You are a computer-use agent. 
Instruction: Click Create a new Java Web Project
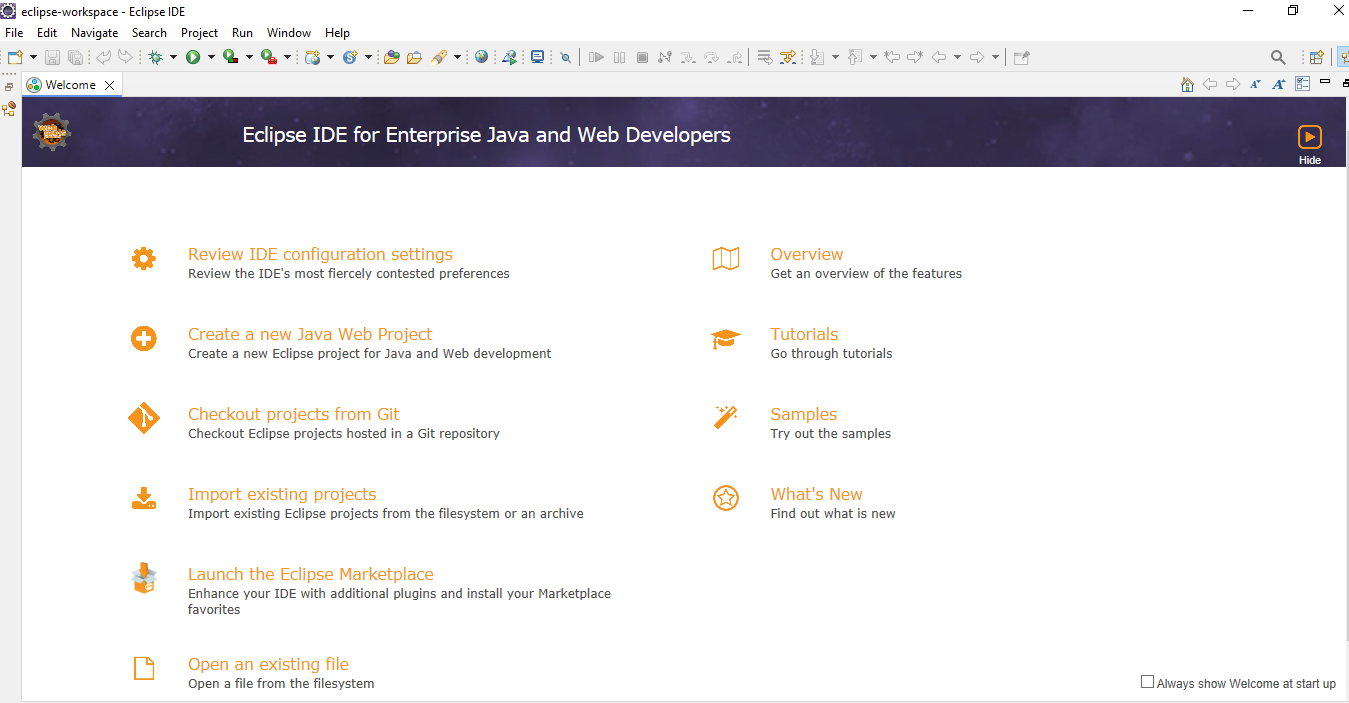tap(310, 334)
